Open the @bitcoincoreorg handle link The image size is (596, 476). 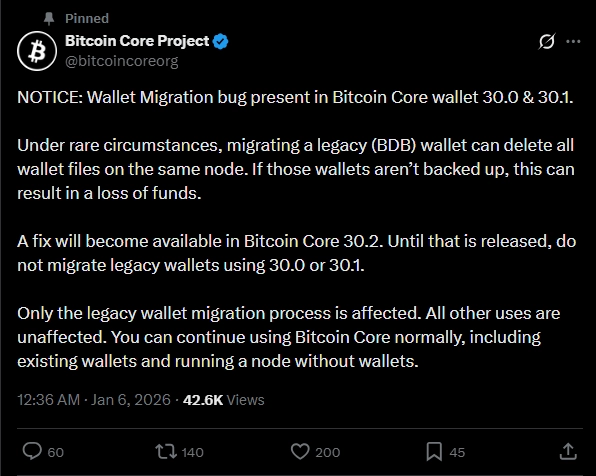click(122, 61)
